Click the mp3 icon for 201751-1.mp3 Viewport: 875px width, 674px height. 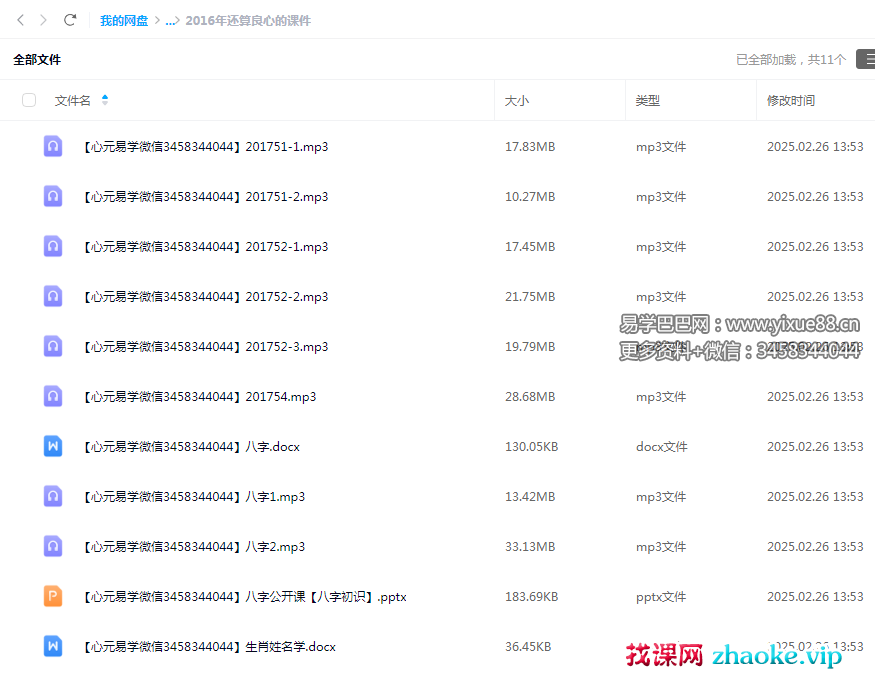coord(53,147)
